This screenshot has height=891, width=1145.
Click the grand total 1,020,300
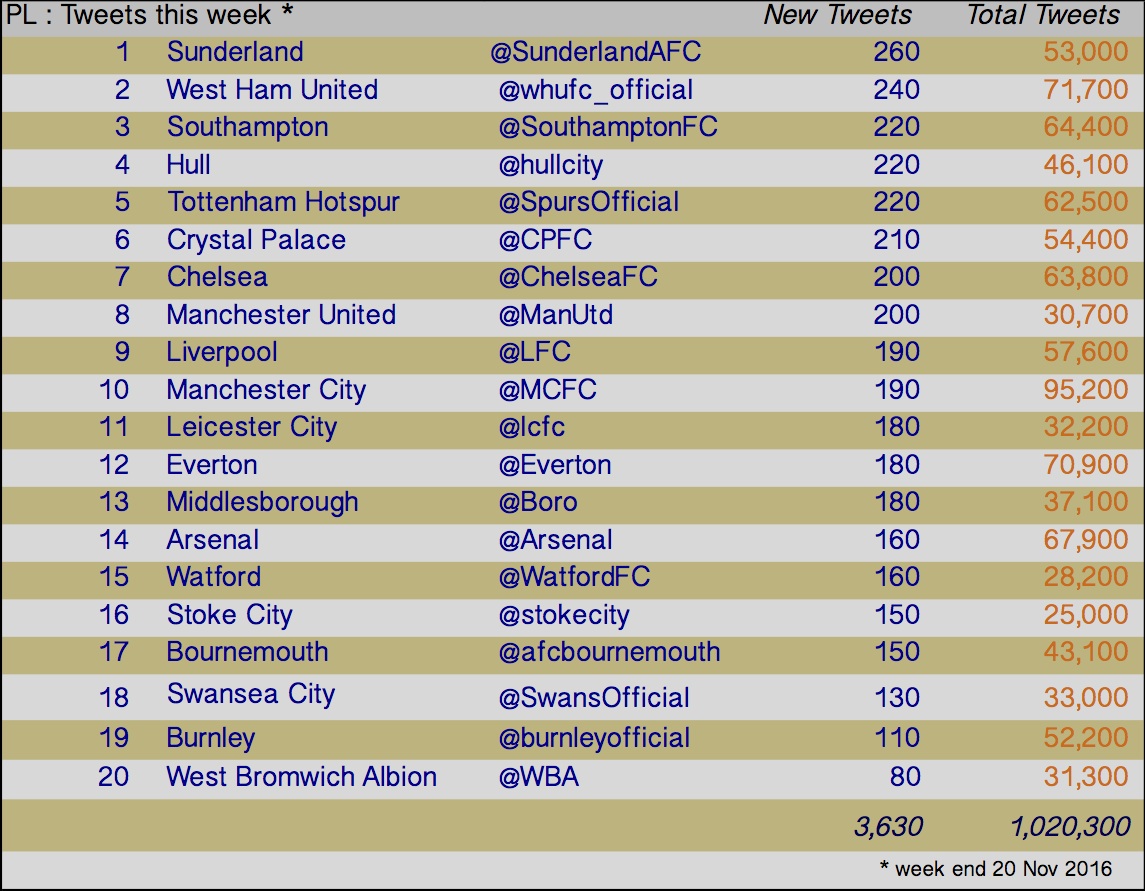(1070, 826)
